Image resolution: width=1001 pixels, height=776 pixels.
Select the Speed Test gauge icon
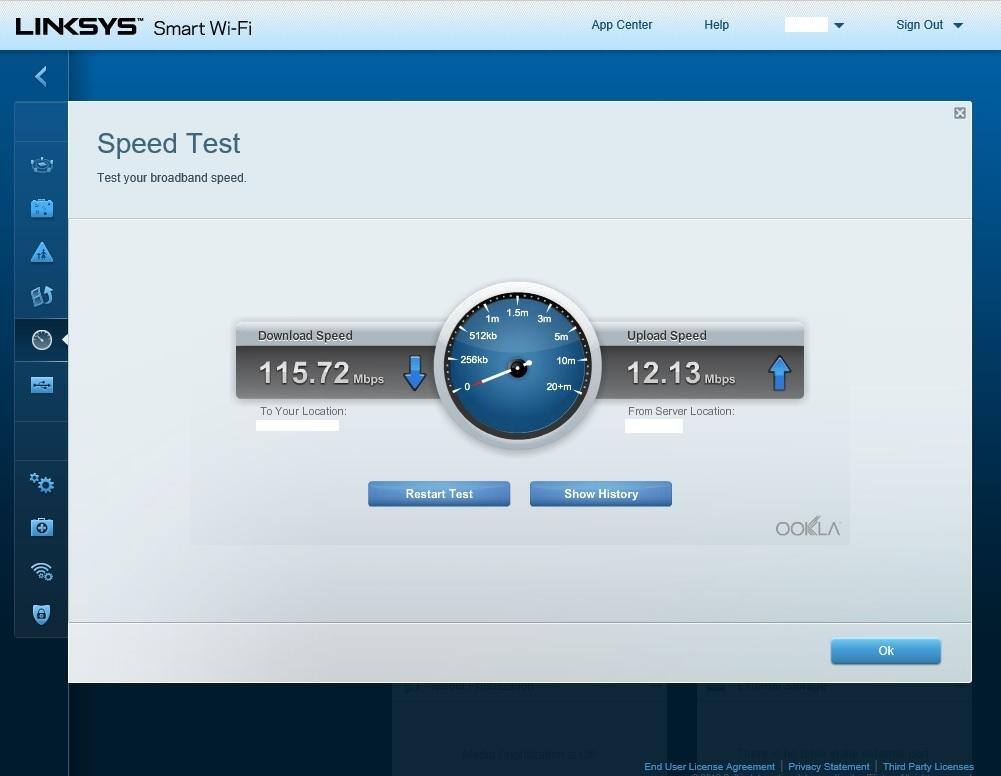41,339
